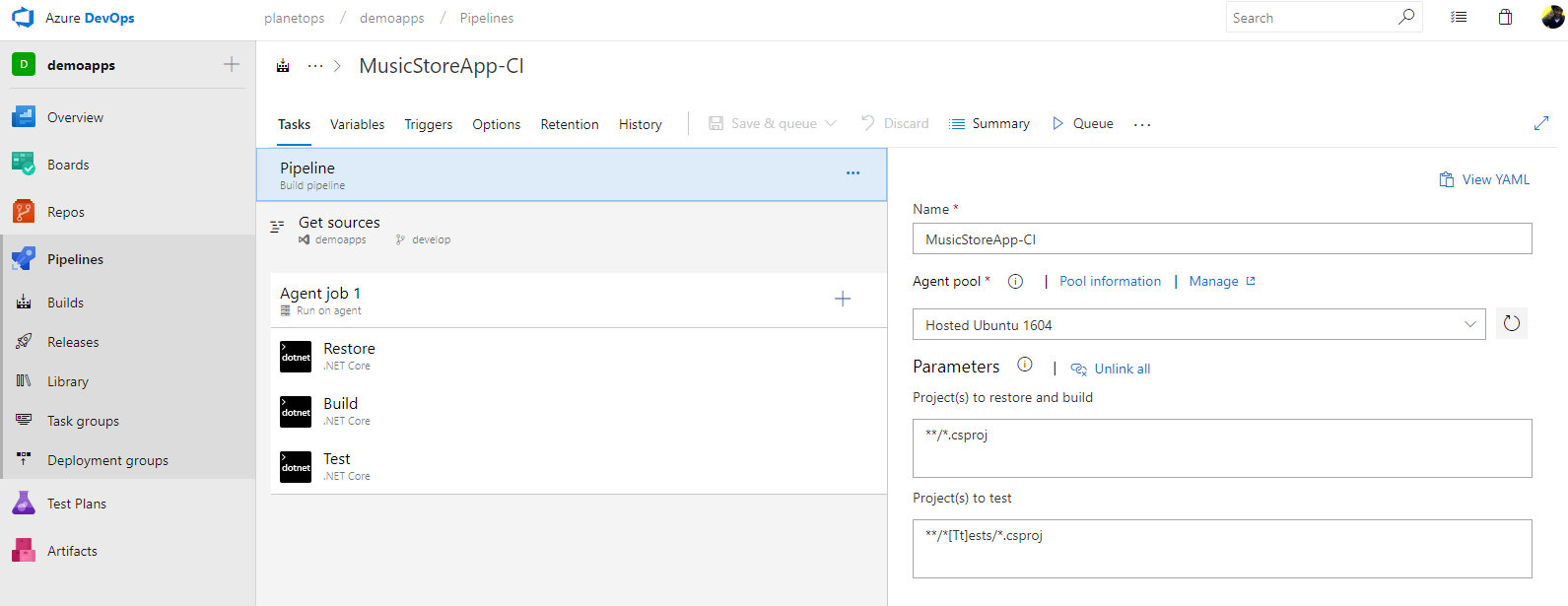The width and height of the screenshot is (1568, 606).
Task: Click the Releases rocket icon
Action: tap(24, 342)
